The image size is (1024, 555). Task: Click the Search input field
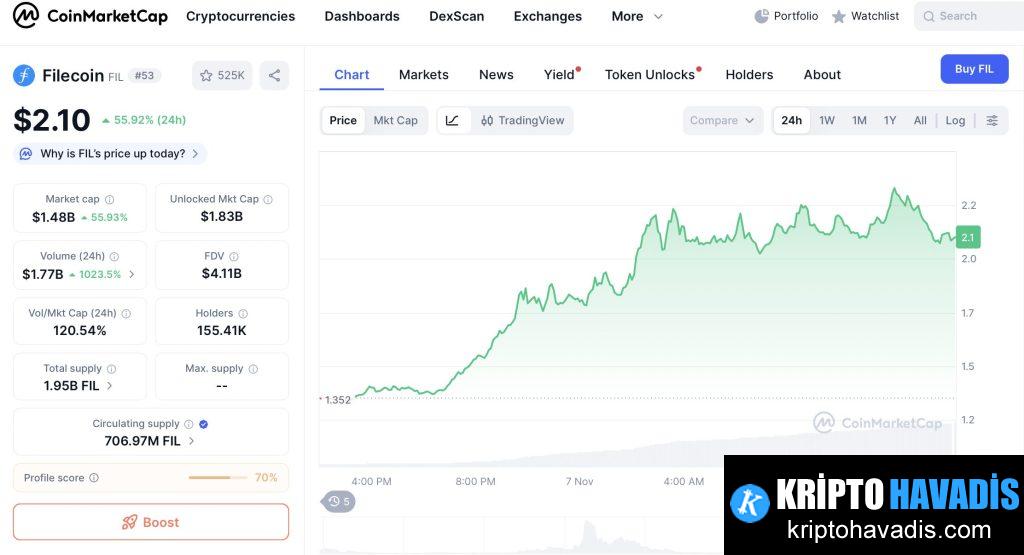969,16
